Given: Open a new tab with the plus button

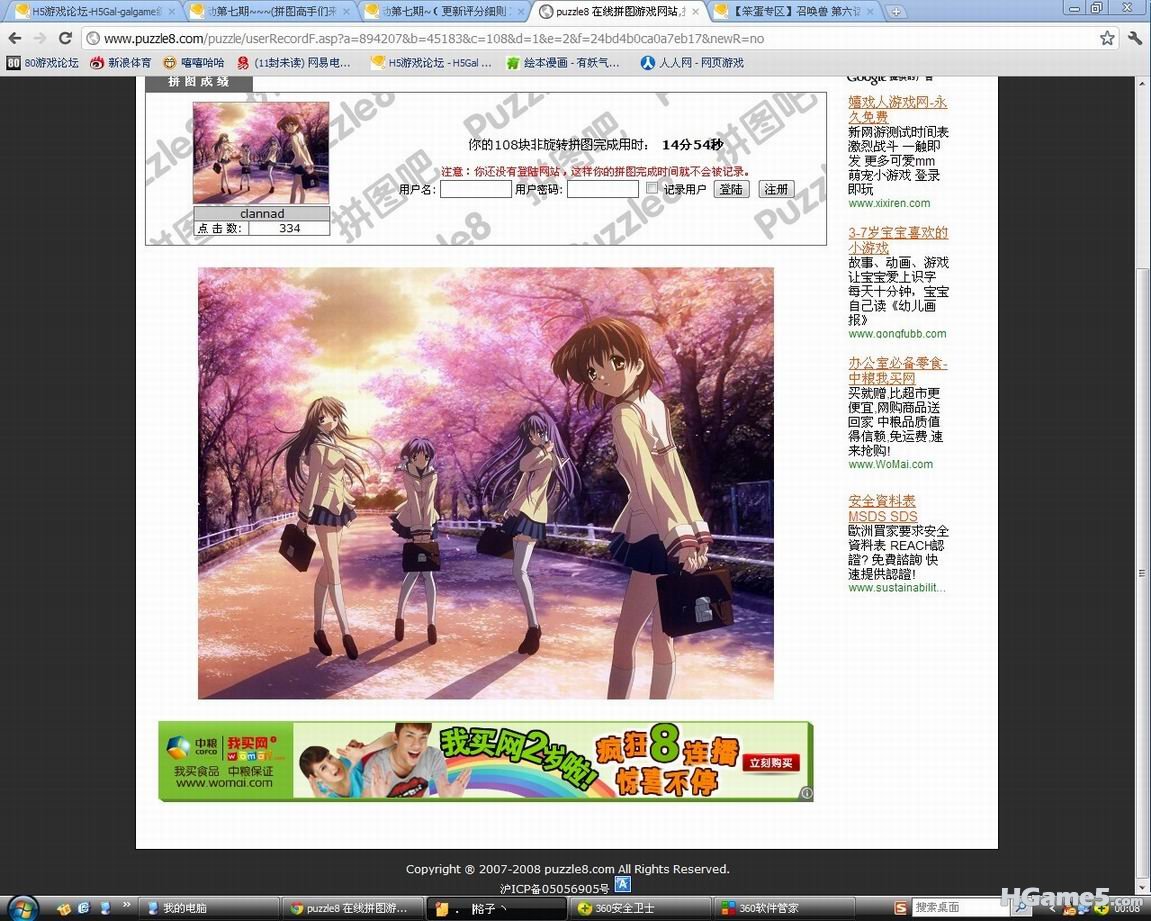Looking at the screenshot, I should (x=896, y=12).
